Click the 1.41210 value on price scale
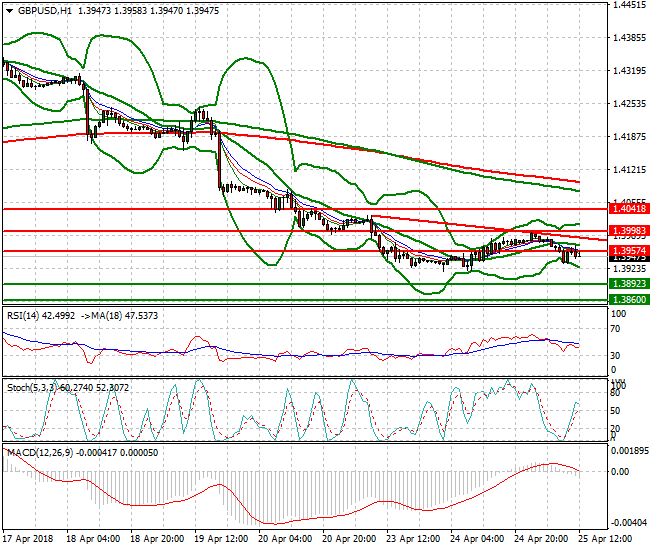 [x=629, y=170]
